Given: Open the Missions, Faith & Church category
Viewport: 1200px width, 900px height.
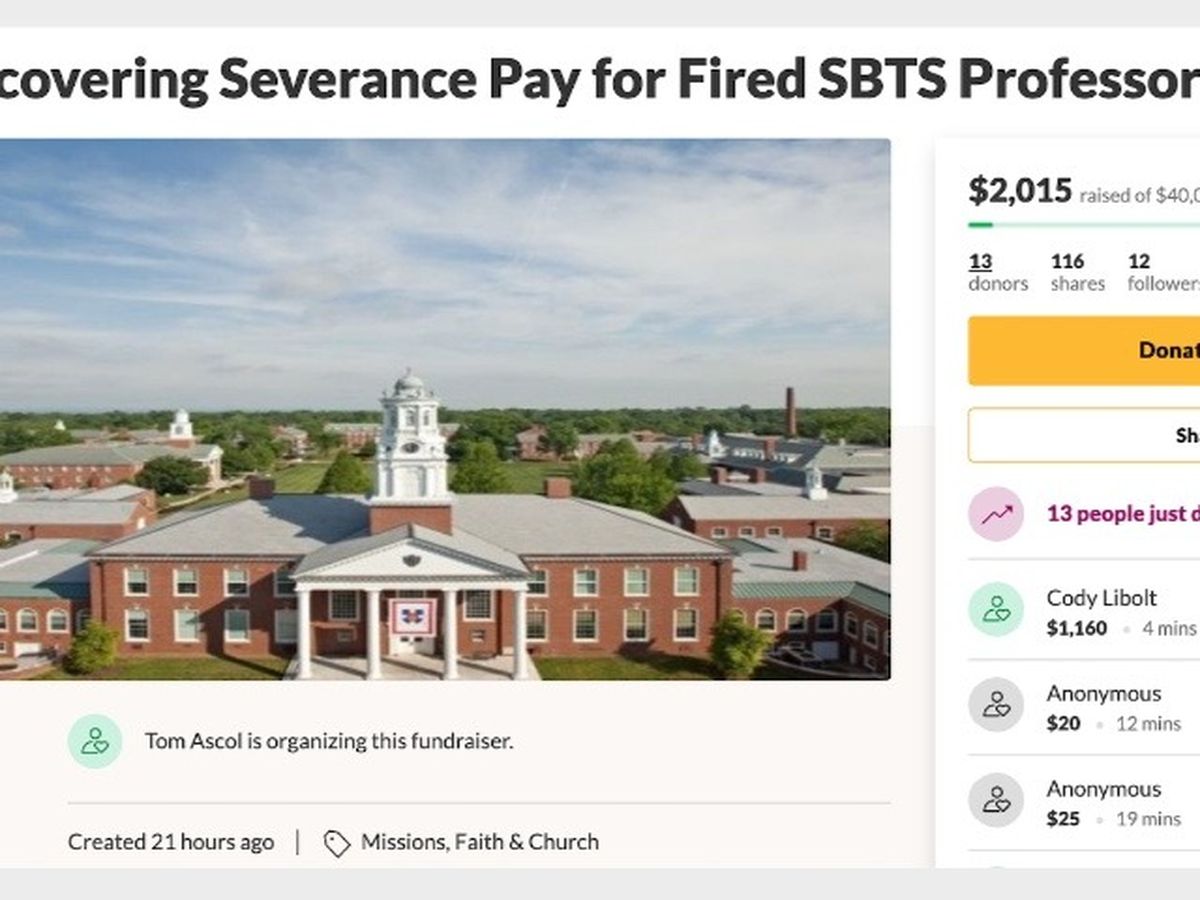Looking at the screenshot, I should click(479, 842).
